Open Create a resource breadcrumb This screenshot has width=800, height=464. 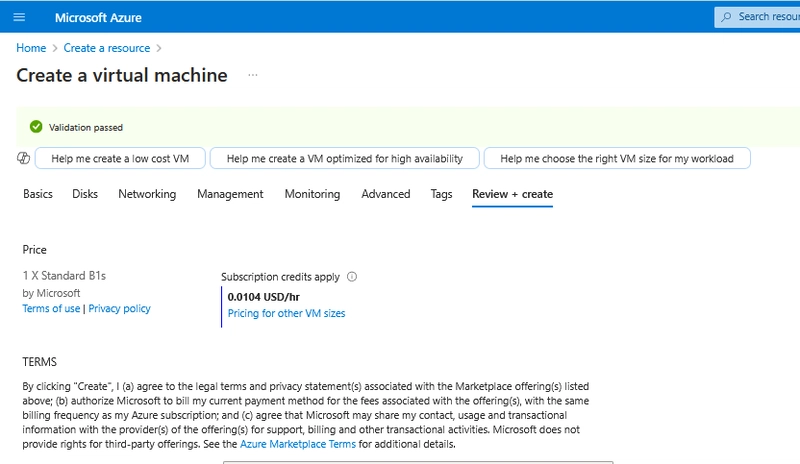point(107,48)
